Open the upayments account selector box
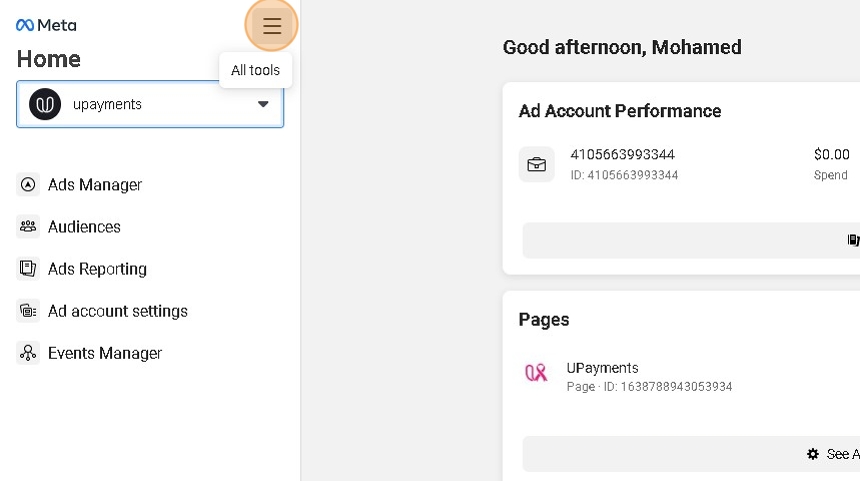Image resolution: width=860 pixels, height=481 pixels. (x=150, y=104)
